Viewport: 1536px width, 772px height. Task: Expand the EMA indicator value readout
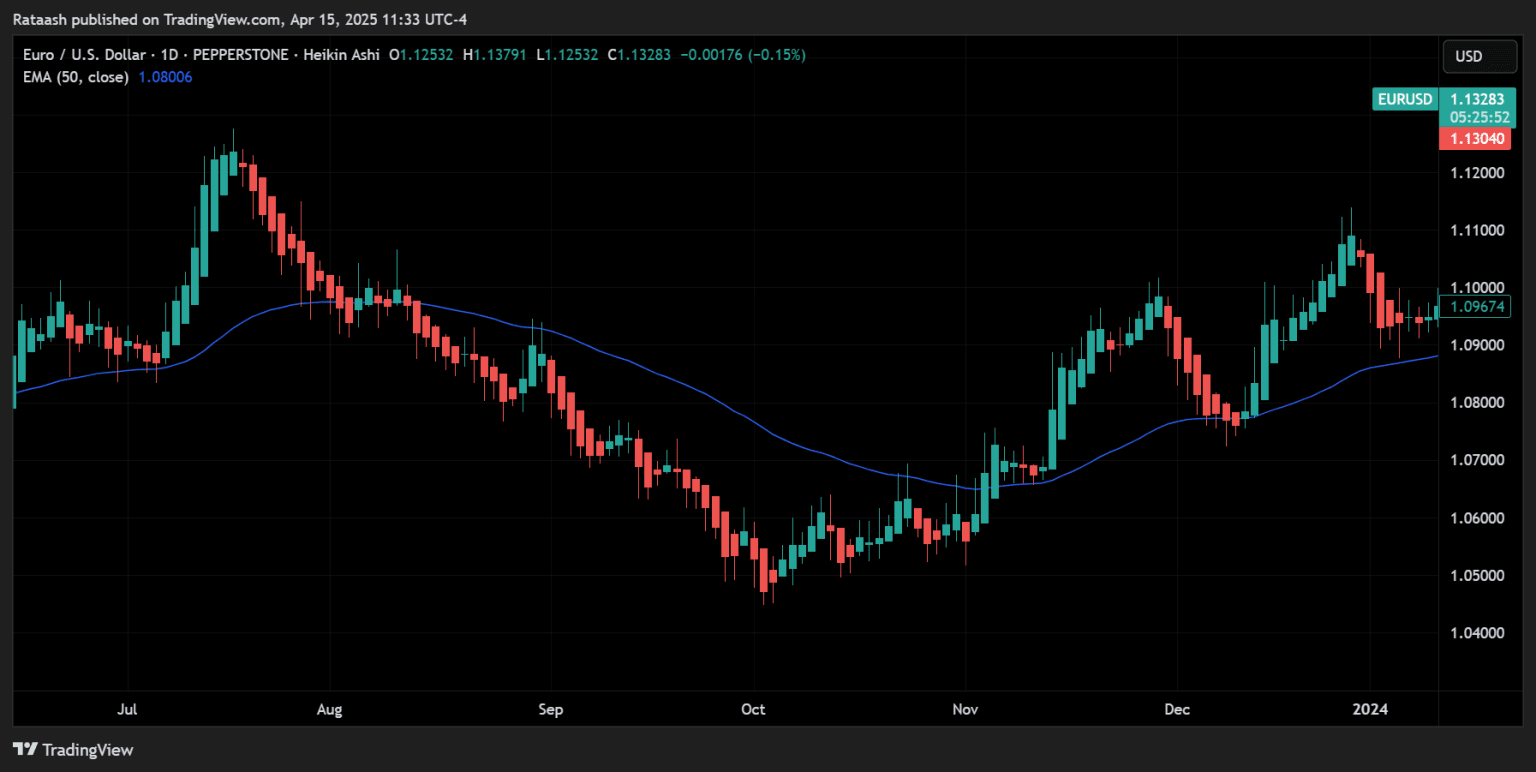[165, 77]
